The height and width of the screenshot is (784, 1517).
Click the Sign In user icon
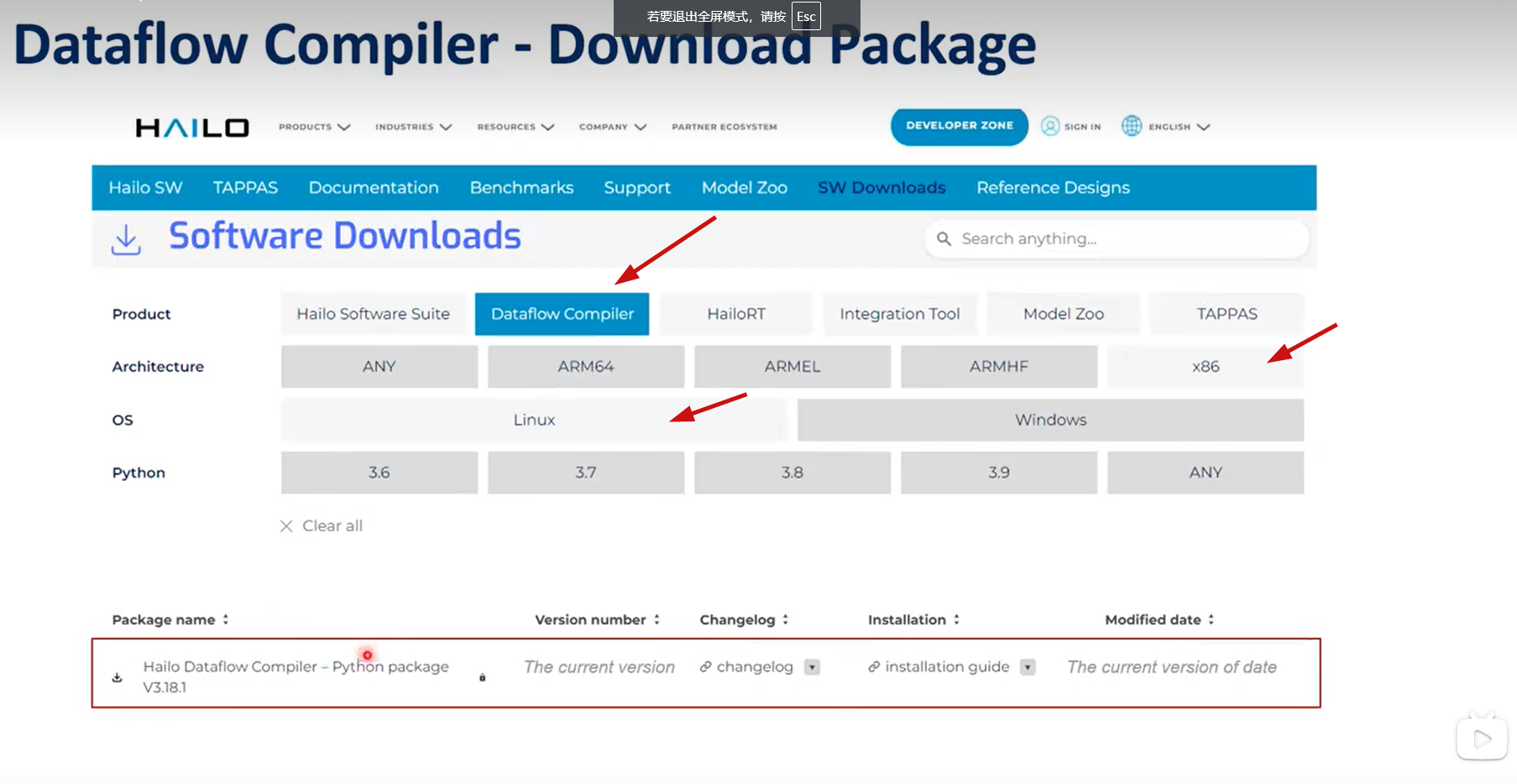click(1050, 126)
